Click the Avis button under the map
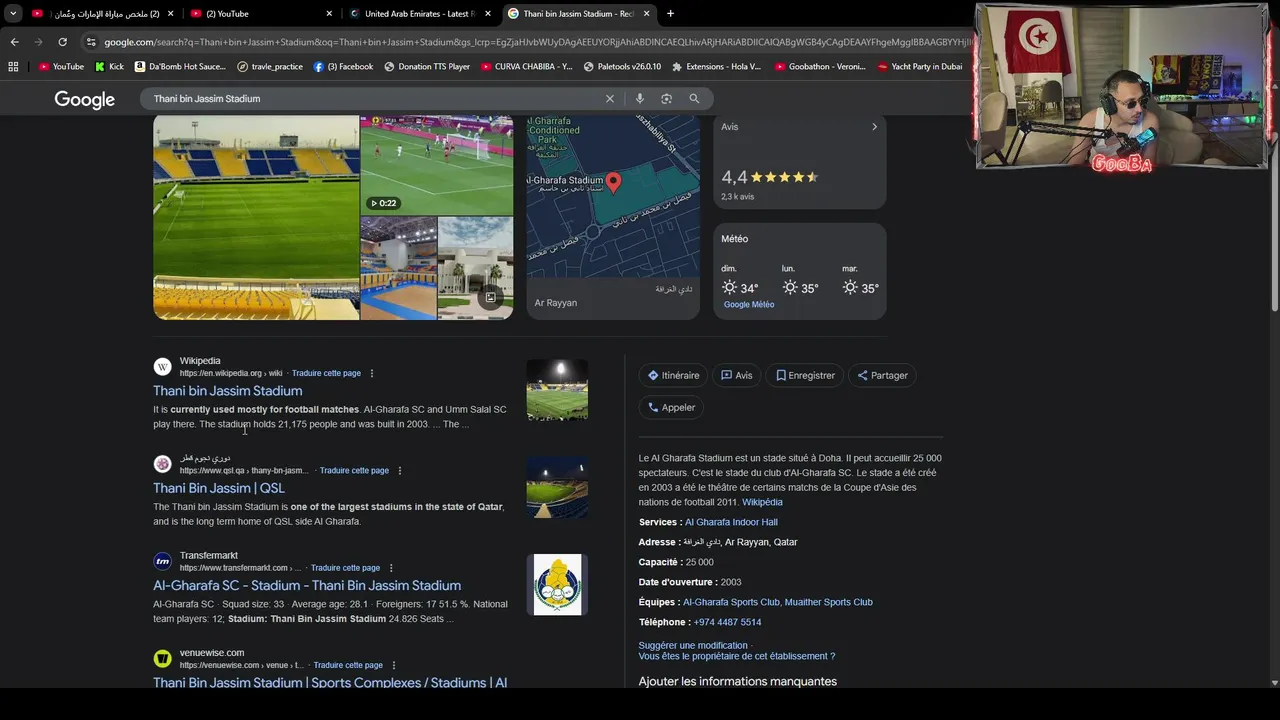 click(x=737, y=375)
